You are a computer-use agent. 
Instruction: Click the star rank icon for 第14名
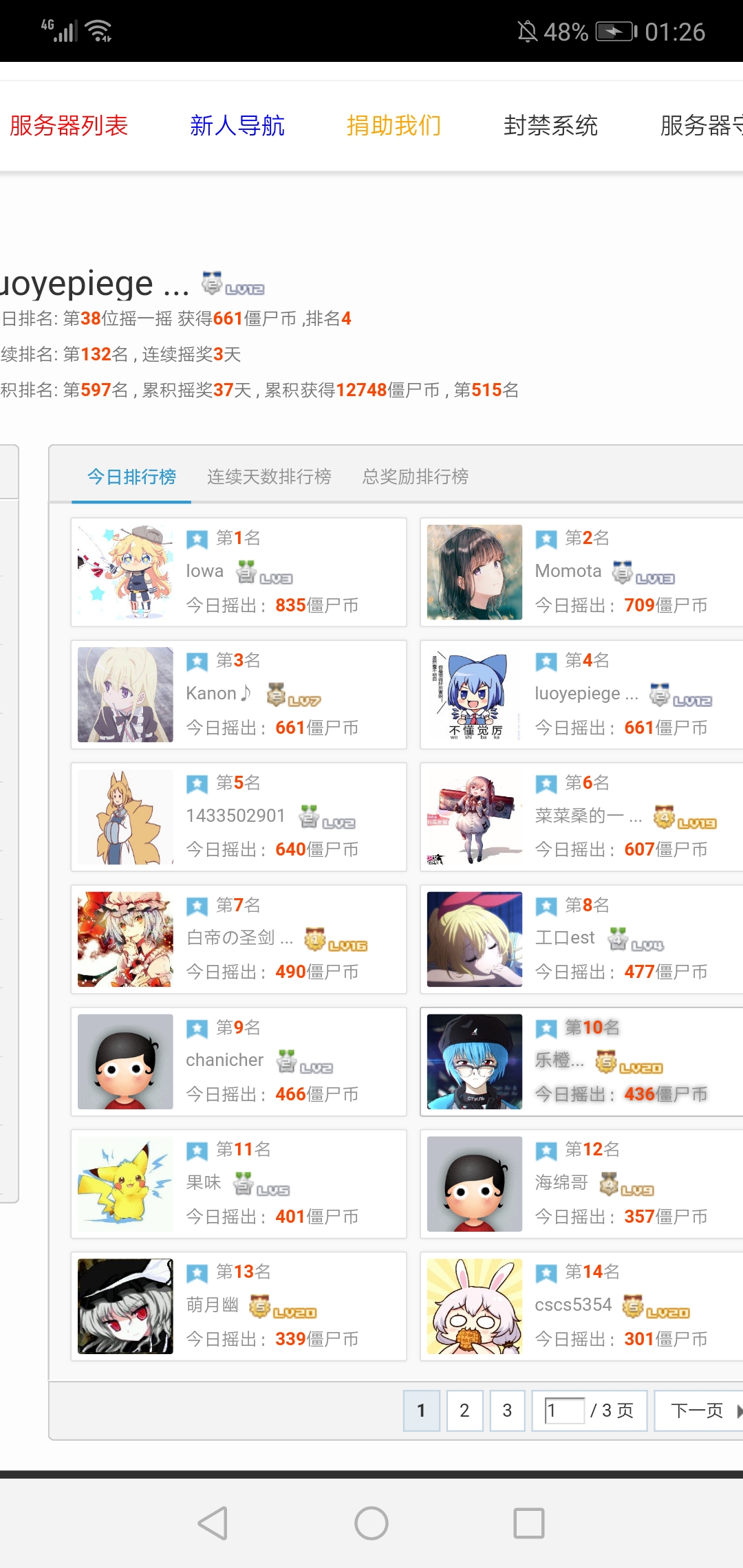pyautogui.click(x=546, y=1274)
